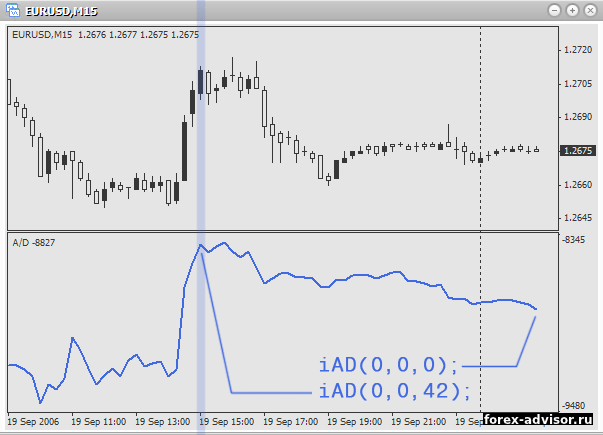Click the 1.2705 price scale value

coord(578,84)
